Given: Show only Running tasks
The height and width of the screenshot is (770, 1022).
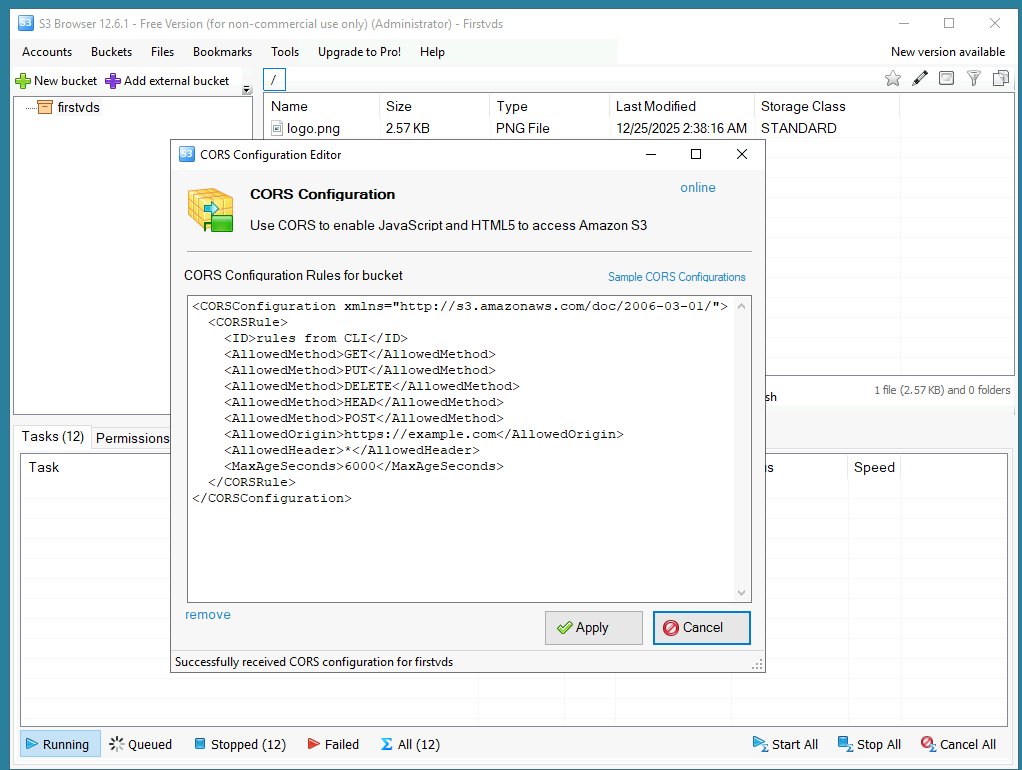Looking at the screenshot, I should click(60, 744).
